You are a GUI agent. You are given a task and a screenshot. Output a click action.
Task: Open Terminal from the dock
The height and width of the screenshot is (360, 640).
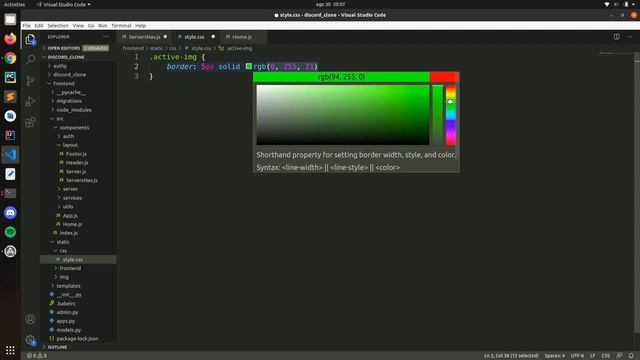[x=10, y=193]
